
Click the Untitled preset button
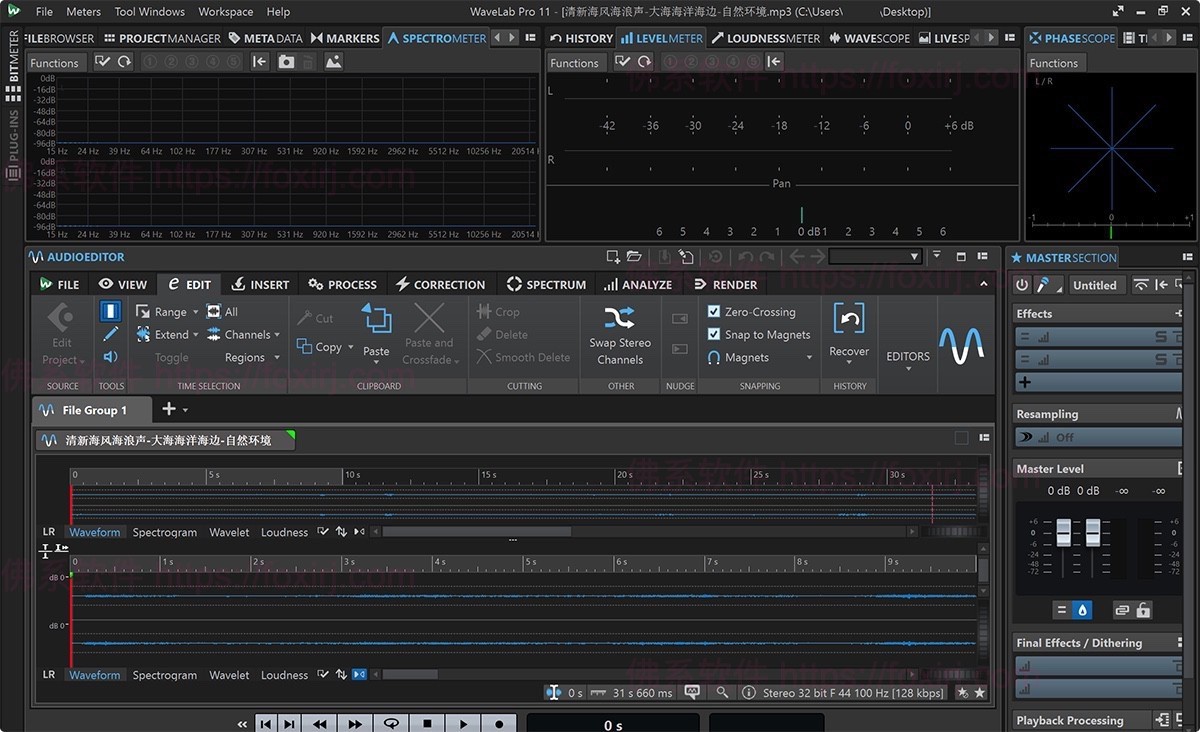click(1096, 284)
